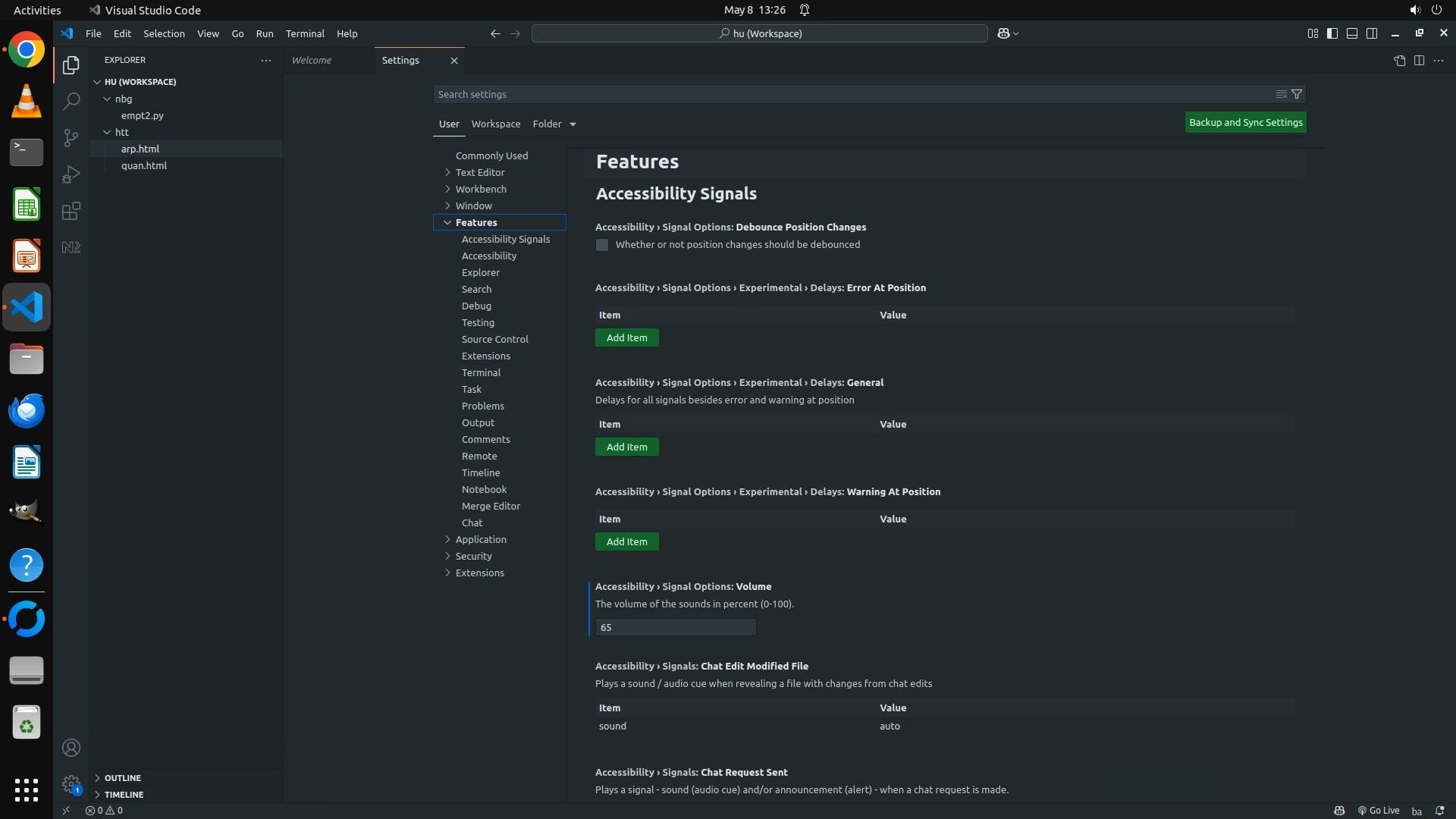Switch to the Workspace settings tab

(x=495, y=124)
